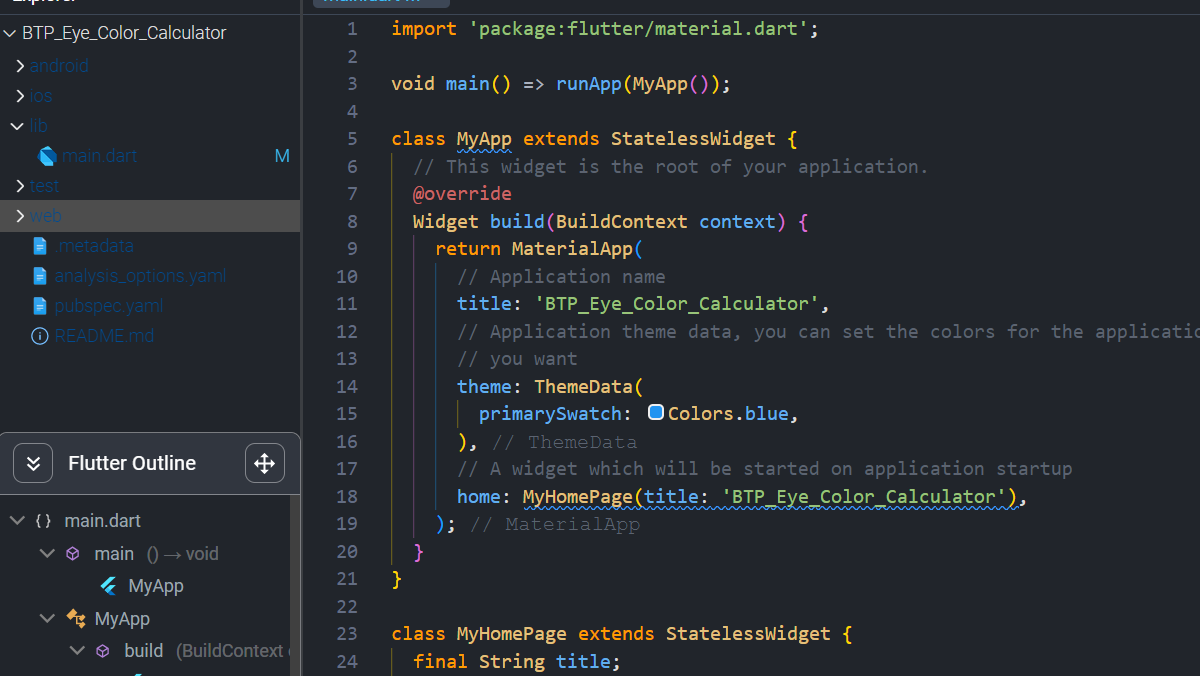Viewport: 1200px width, 676px height.
Task: Click line number 18 in the gutter
Action: [346, 496]
